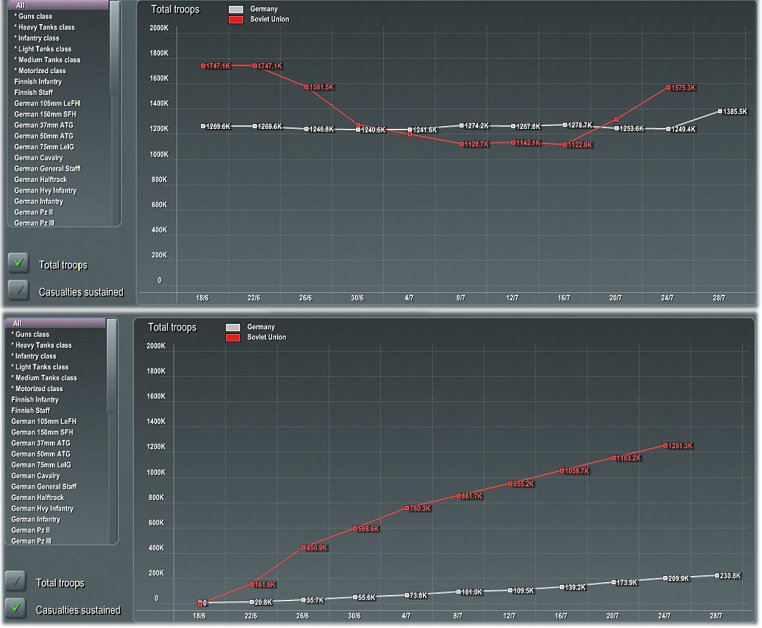Click Germany 1274.2K data point
This screenshot has width=762, height=628.
(x=461, y=125)
